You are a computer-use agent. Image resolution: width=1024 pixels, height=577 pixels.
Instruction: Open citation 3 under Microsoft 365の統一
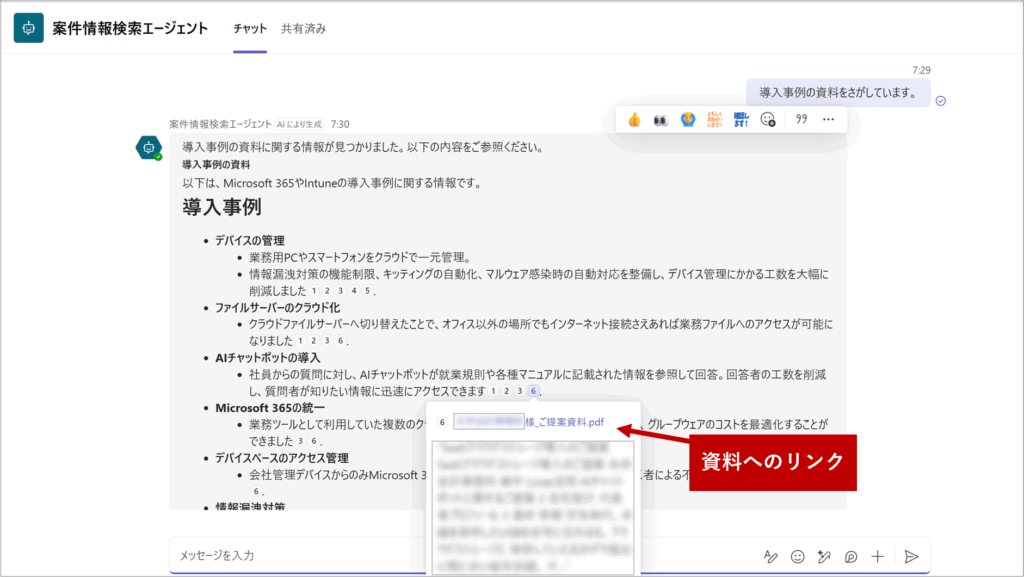300,441
